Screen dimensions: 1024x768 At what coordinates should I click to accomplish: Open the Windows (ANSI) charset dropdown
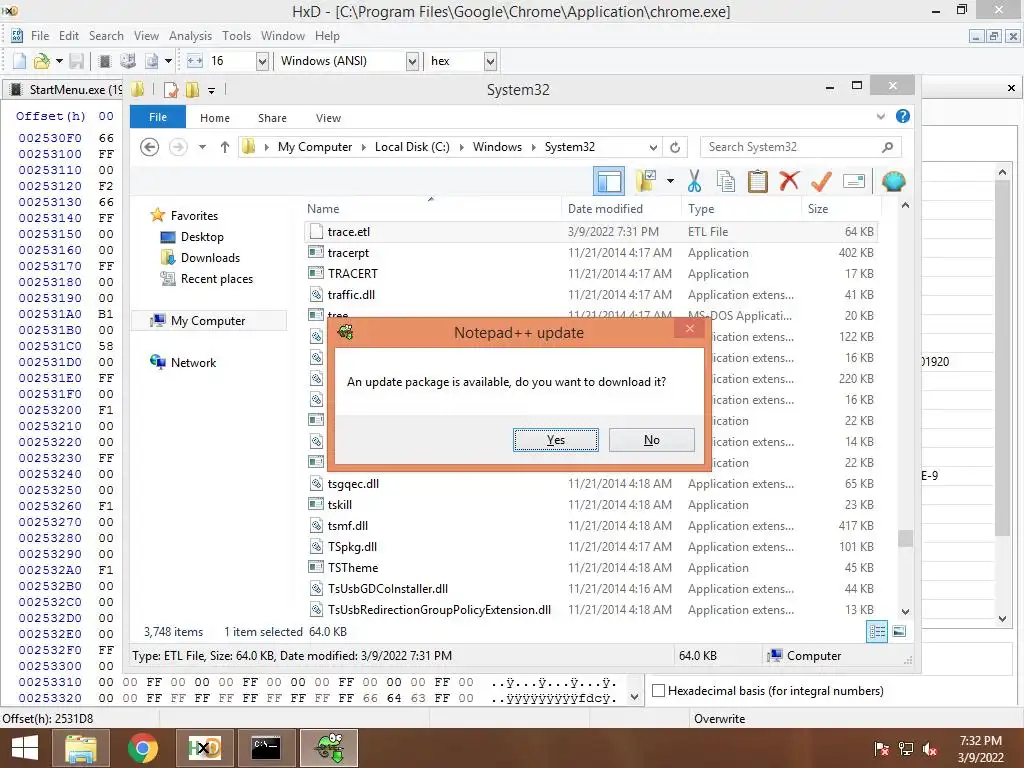[x=412, y=61]
